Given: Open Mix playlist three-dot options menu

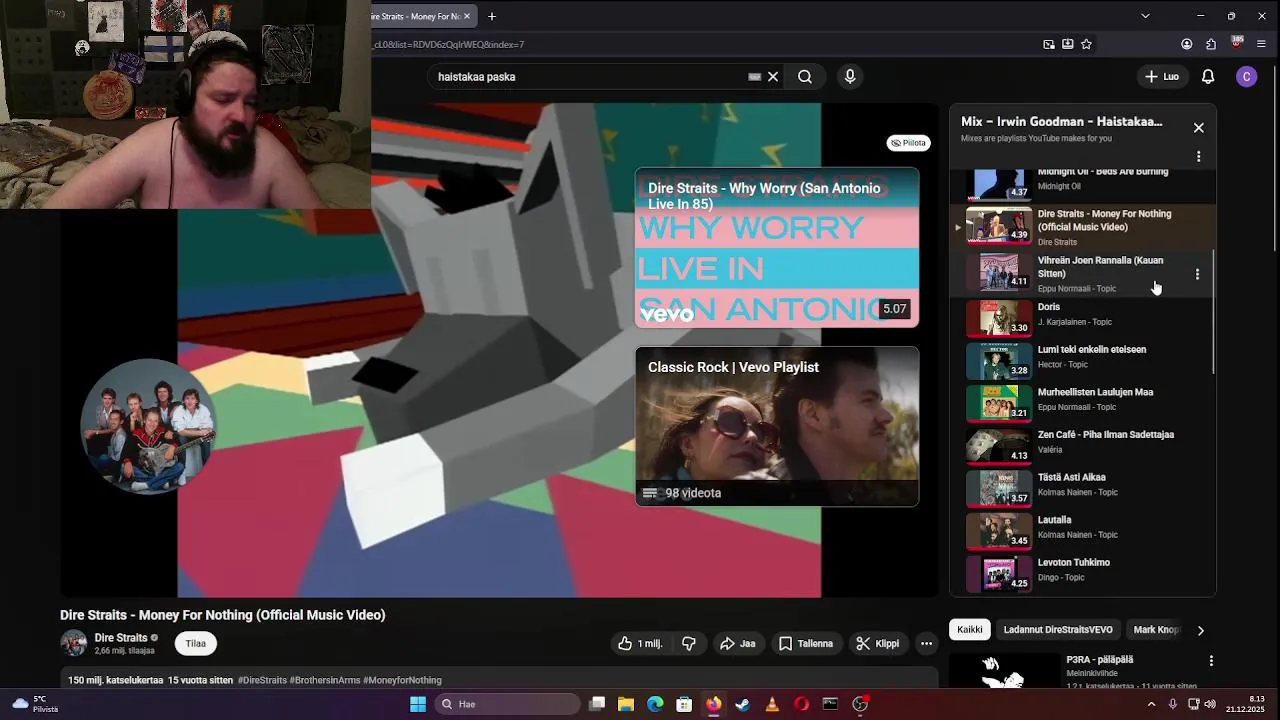Looking at the screenshot, I should tap(1198, 157).
